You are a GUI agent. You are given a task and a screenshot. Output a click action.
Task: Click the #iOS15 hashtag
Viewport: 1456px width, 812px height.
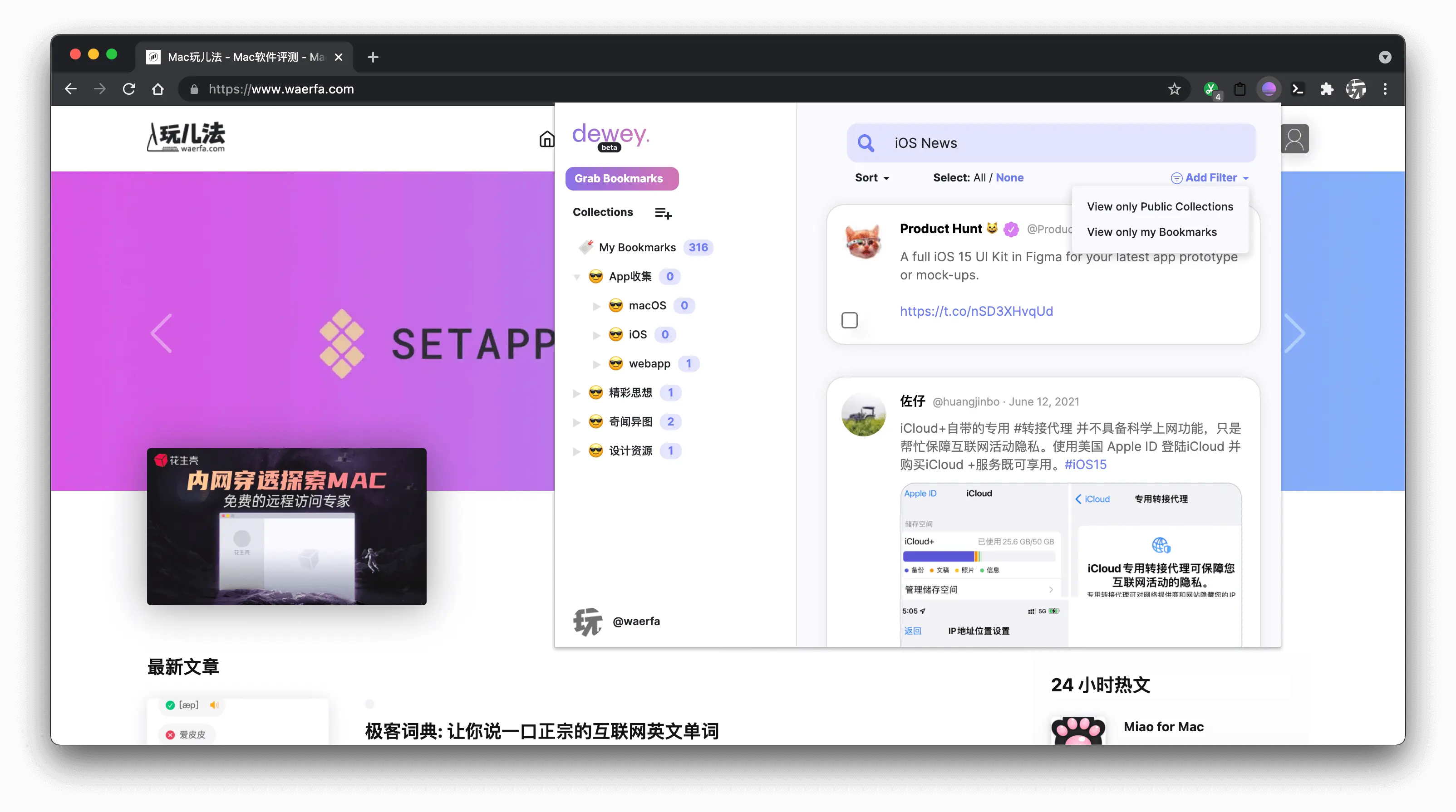pos(1085,465)
